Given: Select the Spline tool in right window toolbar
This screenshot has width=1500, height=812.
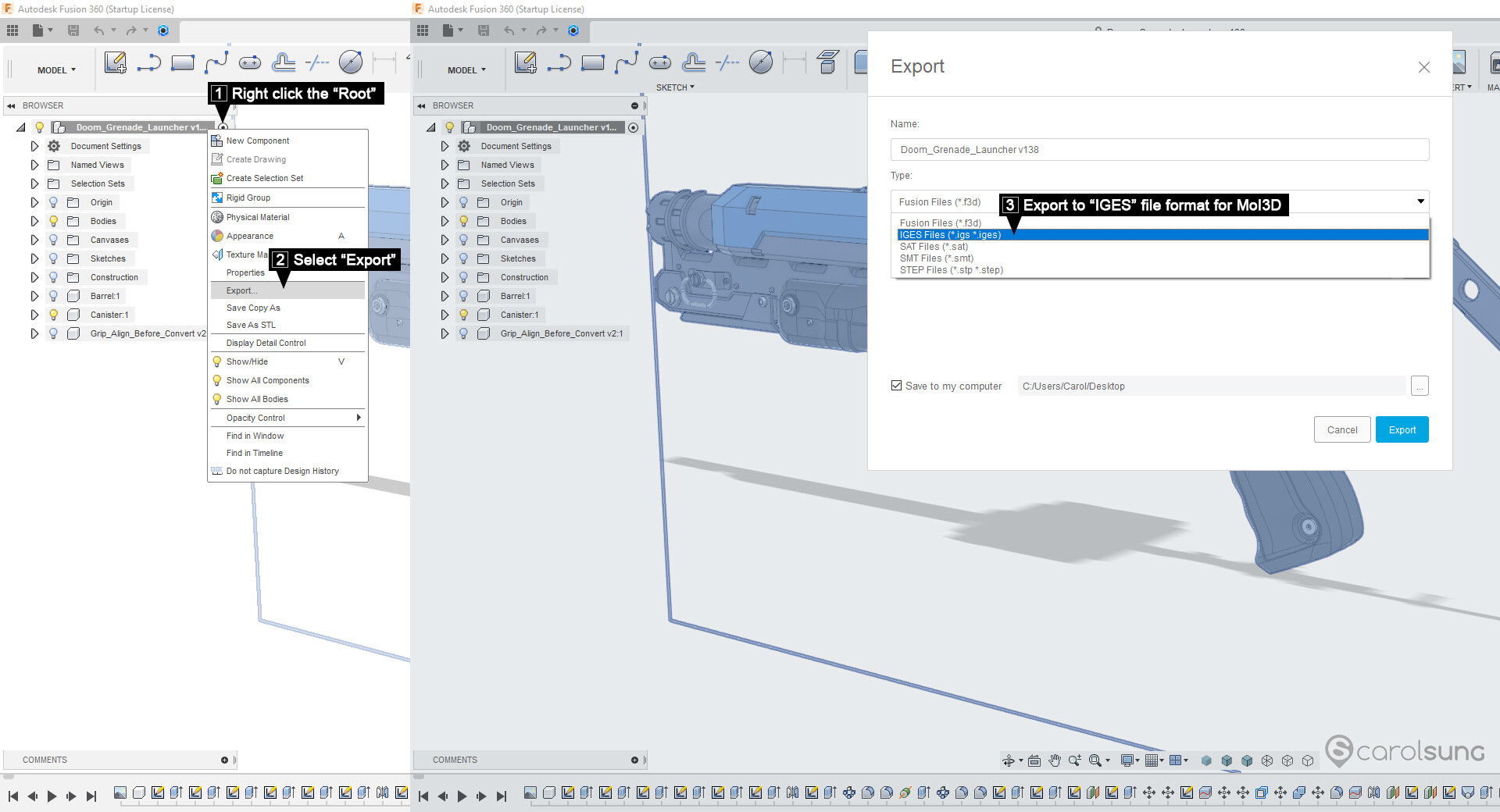Looking at the screenshot, I should (627, 62).
